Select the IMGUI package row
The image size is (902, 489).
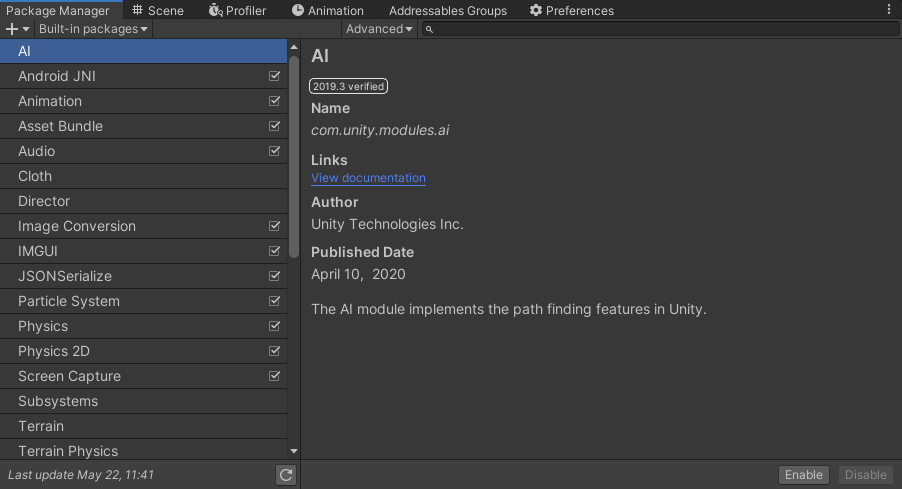(143, 251)
